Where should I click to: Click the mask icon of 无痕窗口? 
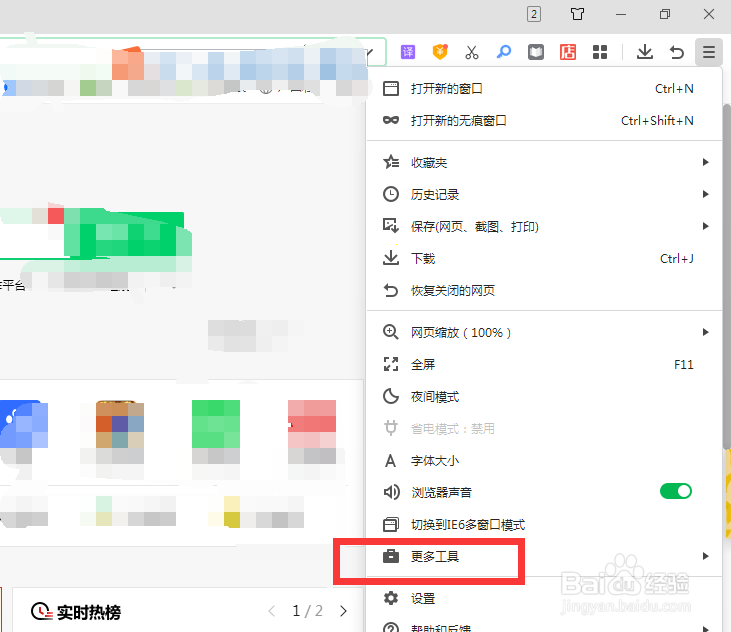(x=391, y=120)
